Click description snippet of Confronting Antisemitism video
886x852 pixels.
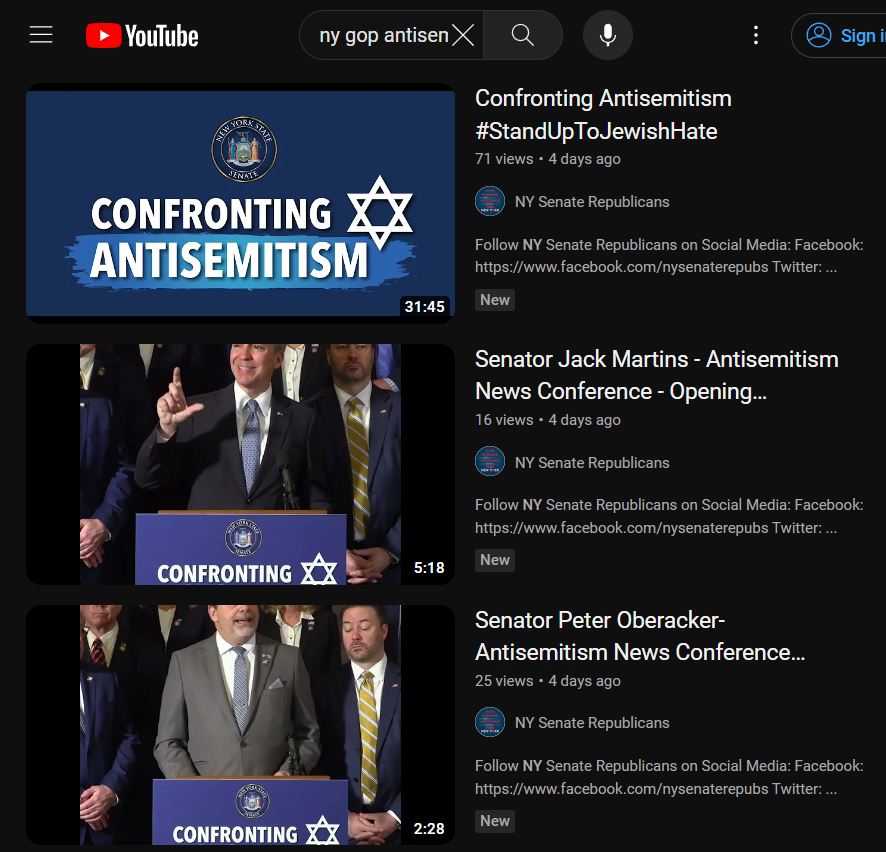(669, 255)
